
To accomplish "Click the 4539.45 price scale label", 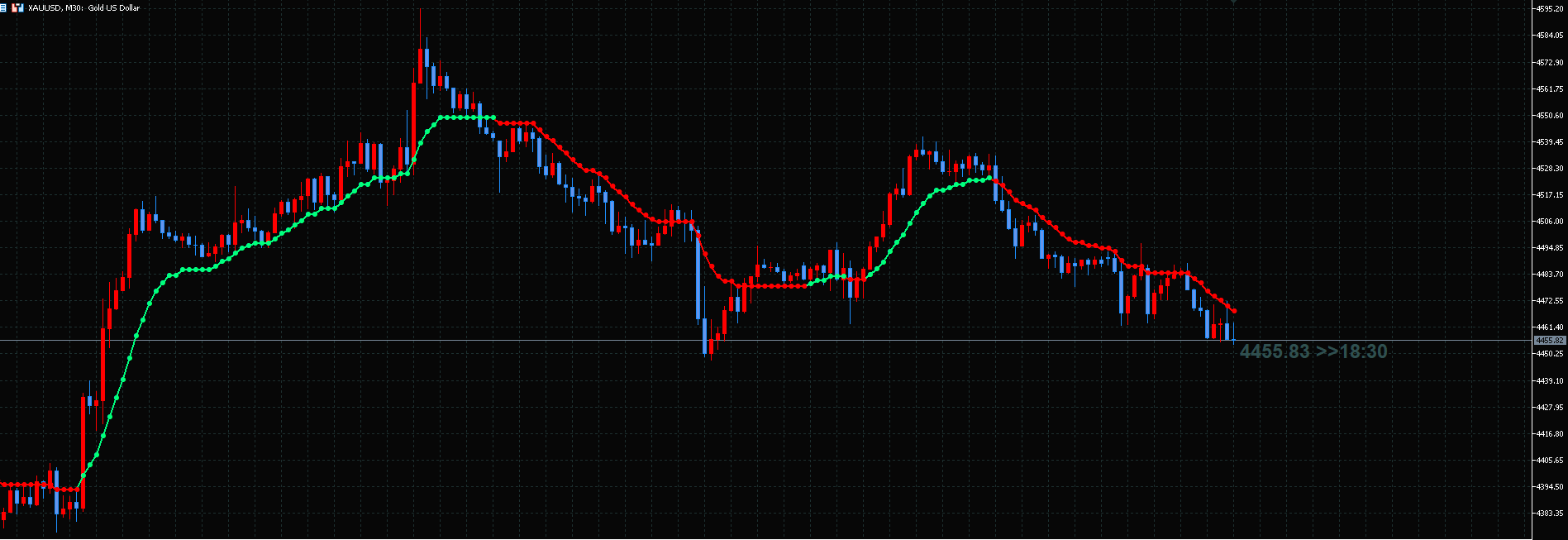I will coord(1550,142).
